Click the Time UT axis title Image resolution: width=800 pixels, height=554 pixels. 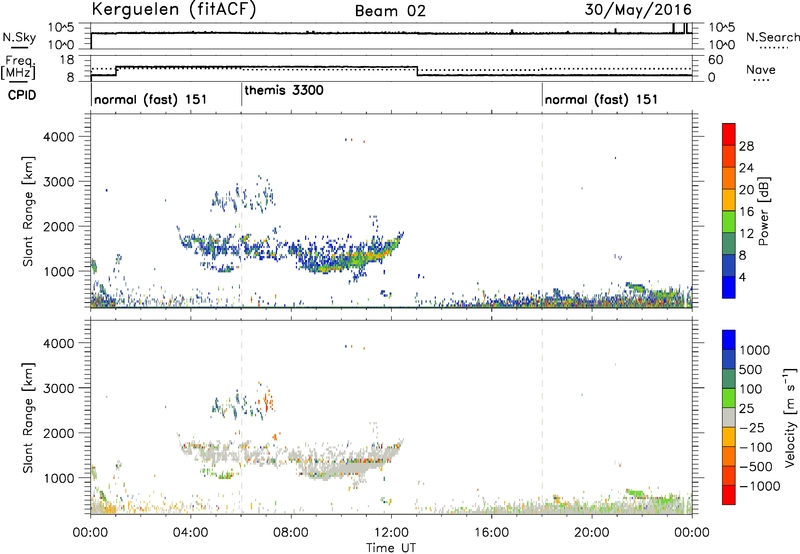[391, 548]
